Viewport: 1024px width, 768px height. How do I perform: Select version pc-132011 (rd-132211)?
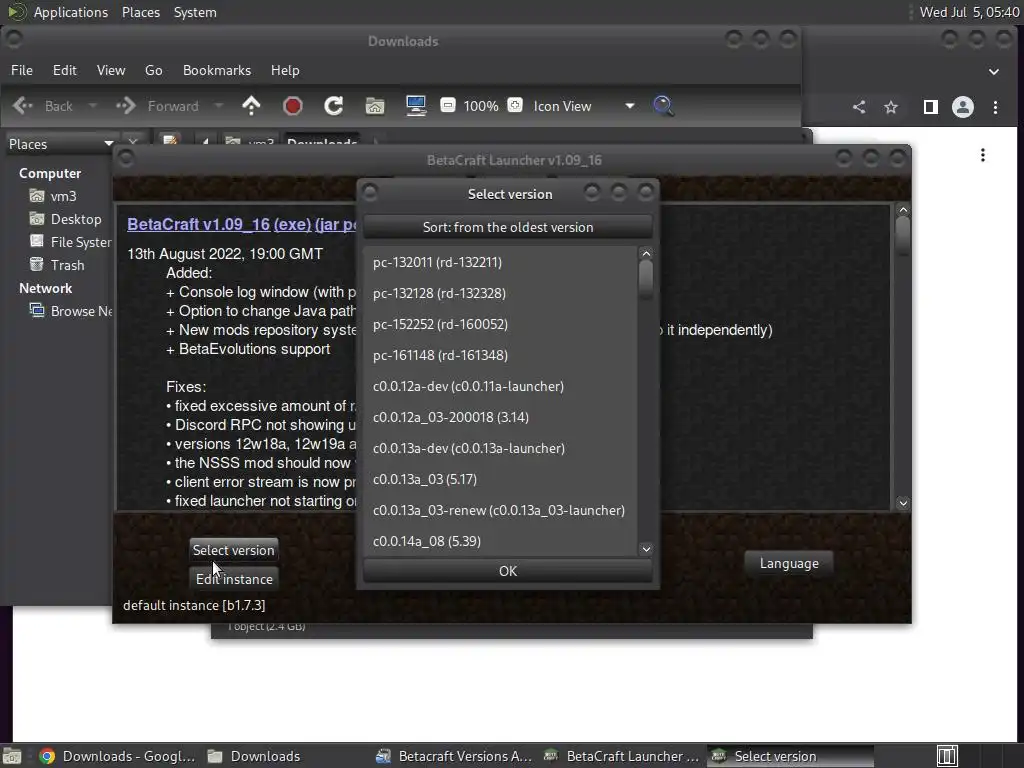(500, 262)
